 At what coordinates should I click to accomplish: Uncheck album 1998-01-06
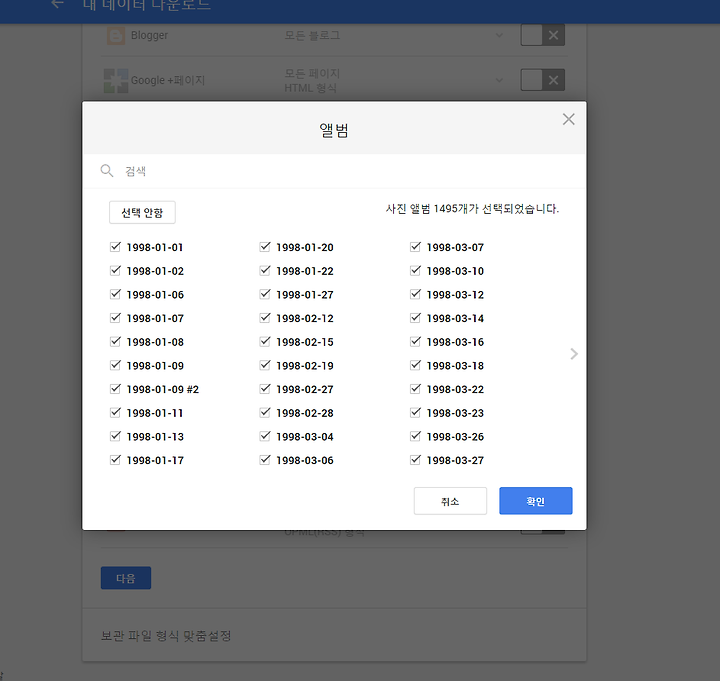tap(115, 294)
